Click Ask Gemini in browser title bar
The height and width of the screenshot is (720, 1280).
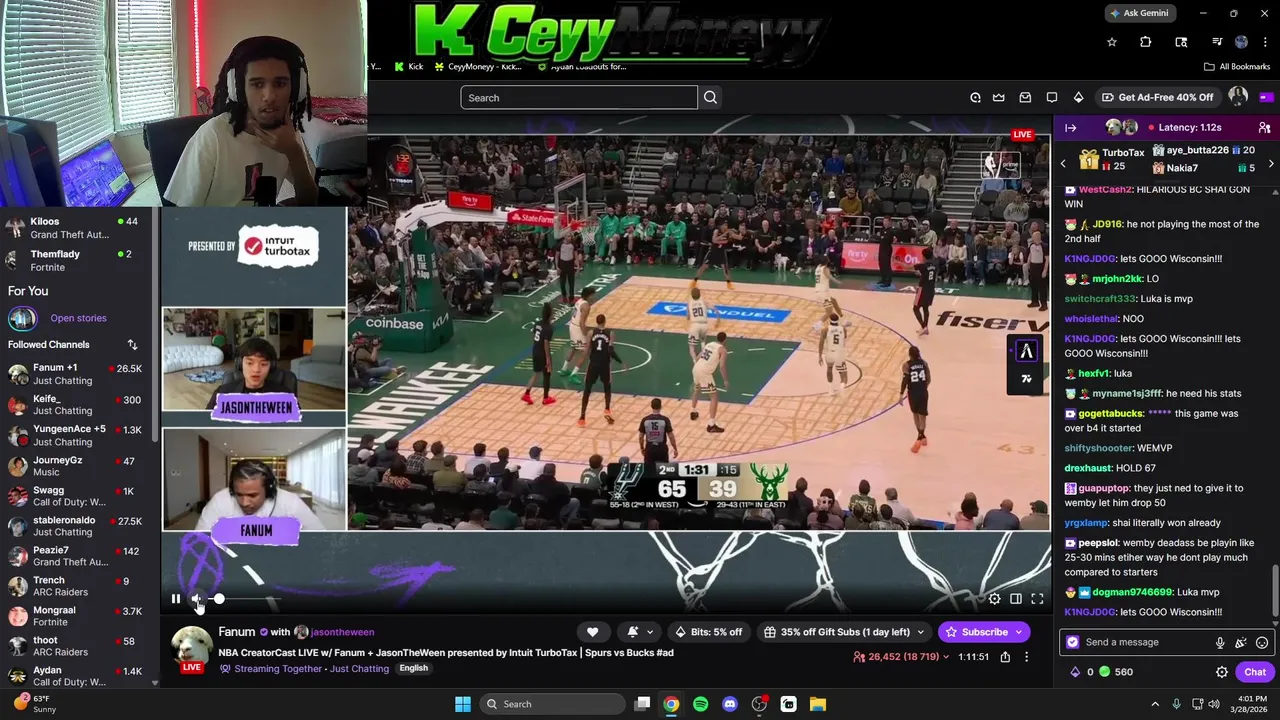pyautogui.click(x=1141, y=13)
